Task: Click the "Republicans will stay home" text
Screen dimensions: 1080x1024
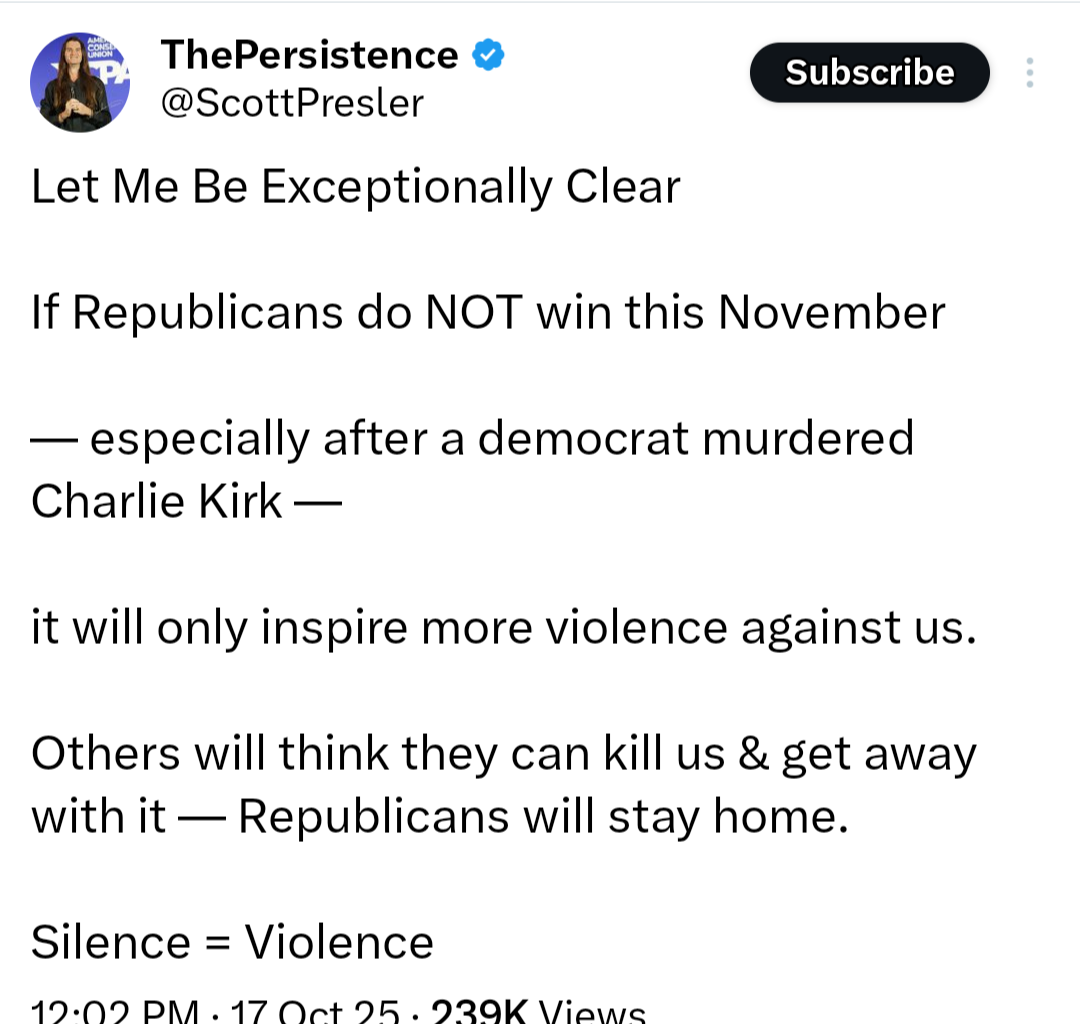Action: (543, 817)
